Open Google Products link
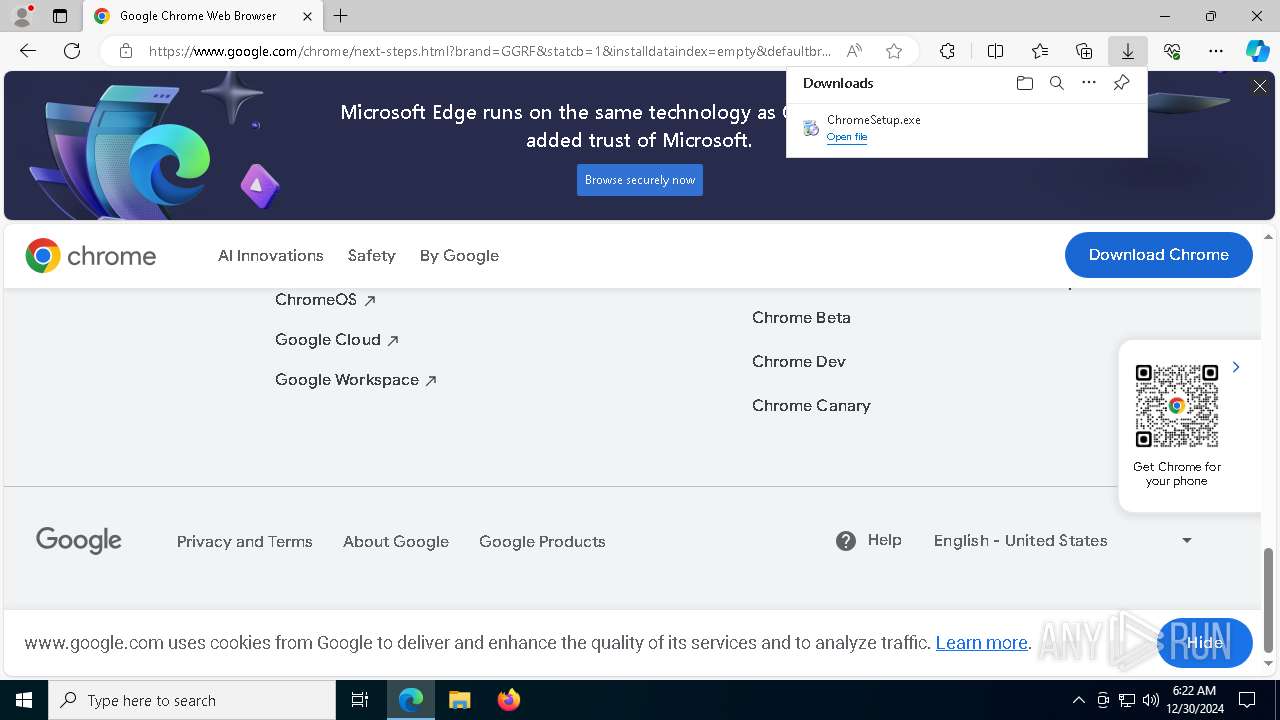The height and width of the screenshot is (720, 1280). [x=542, y=542]
